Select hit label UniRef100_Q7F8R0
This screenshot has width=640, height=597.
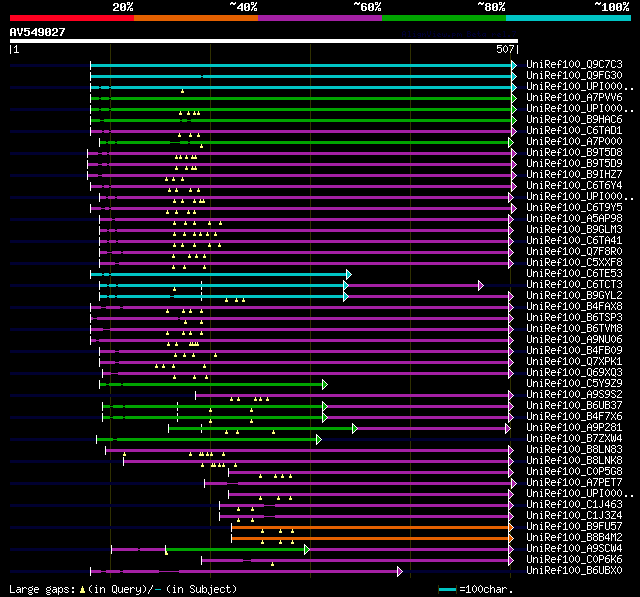tap(574, 252)
